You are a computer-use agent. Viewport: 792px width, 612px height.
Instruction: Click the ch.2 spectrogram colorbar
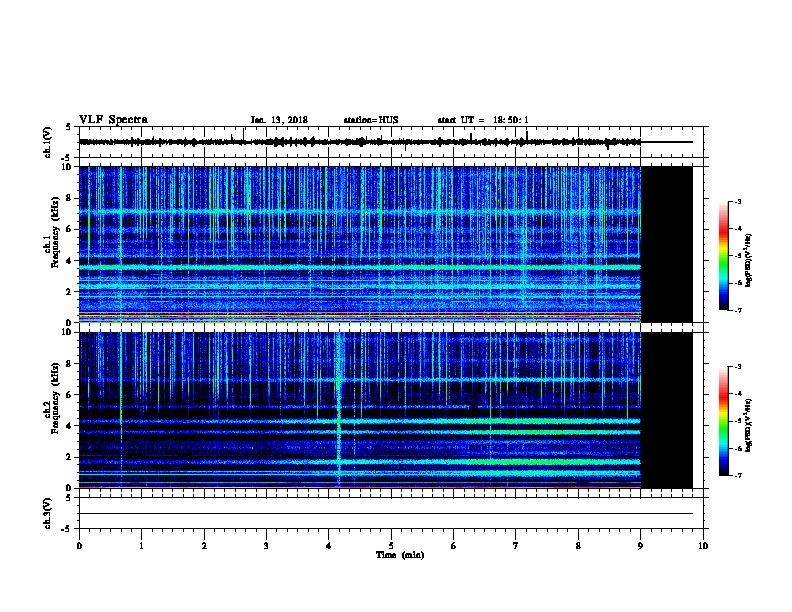pos(723,421)
